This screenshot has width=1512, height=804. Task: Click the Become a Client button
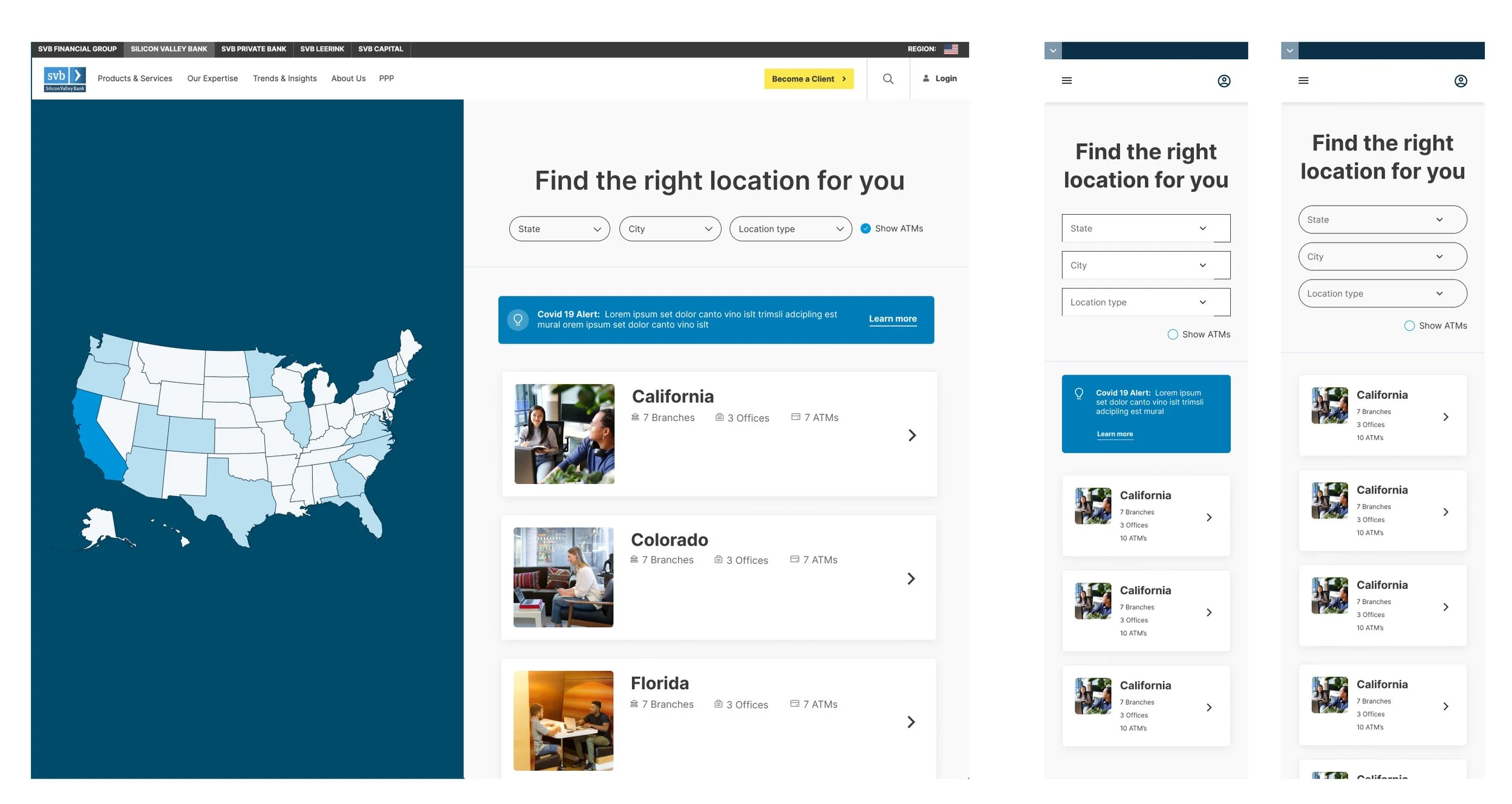click(x=808, y=79)
